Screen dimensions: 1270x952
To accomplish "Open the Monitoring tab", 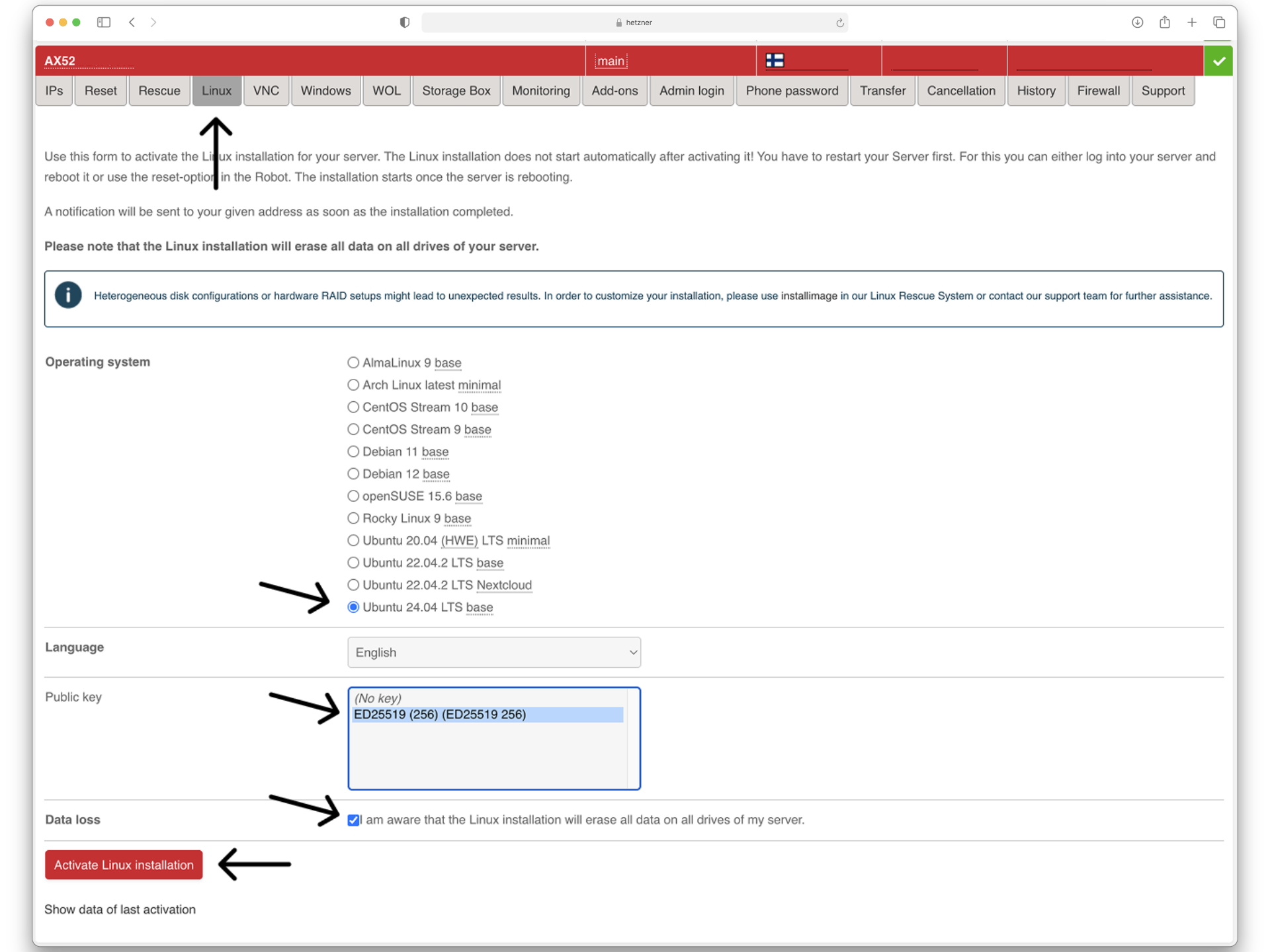I will point(541,91).
